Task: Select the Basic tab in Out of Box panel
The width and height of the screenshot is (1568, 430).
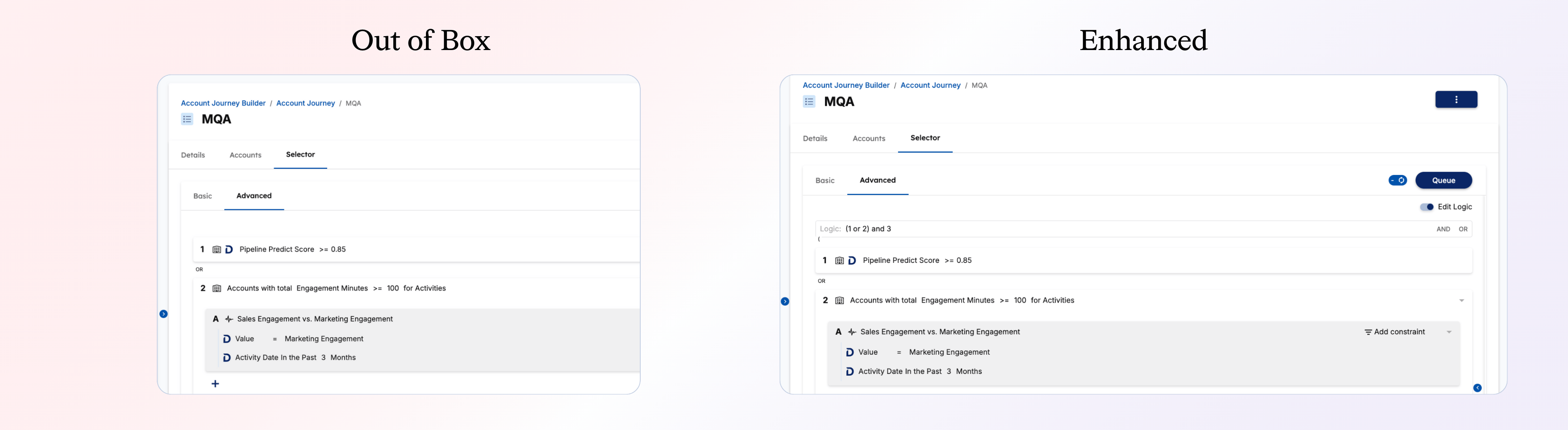Action: 202,196
